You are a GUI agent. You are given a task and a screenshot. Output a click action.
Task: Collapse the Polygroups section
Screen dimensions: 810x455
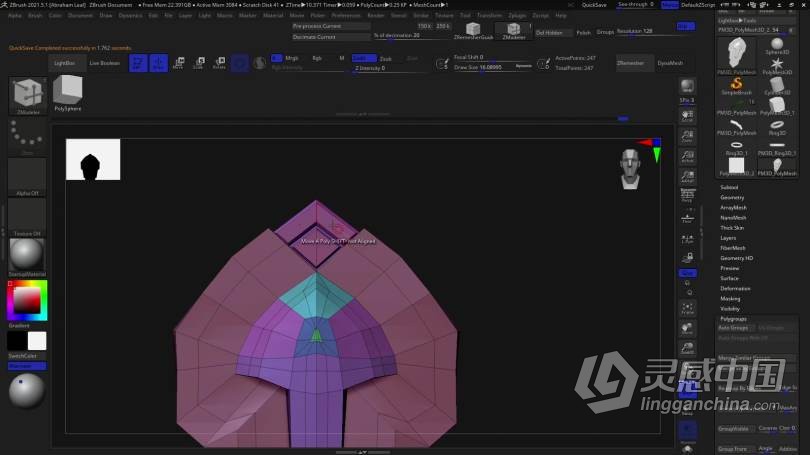click(x=733, y=319)
